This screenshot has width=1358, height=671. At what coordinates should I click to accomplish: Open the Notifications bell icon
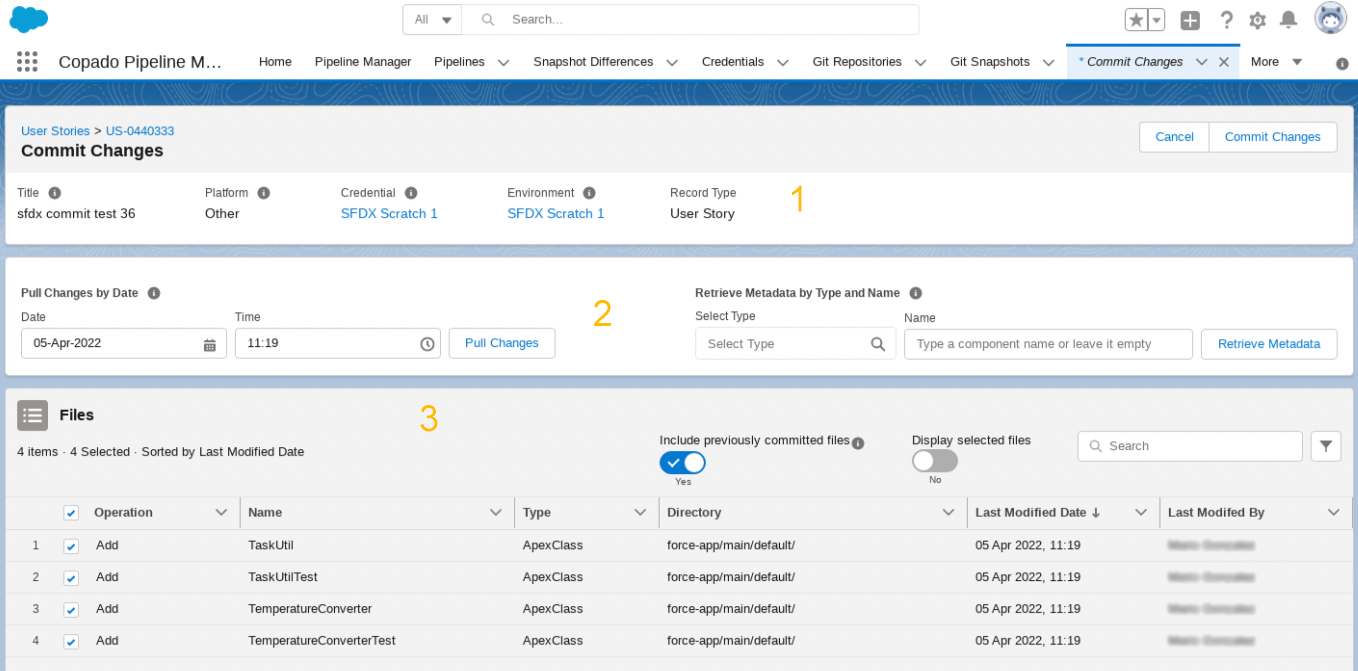(1289, 20)
